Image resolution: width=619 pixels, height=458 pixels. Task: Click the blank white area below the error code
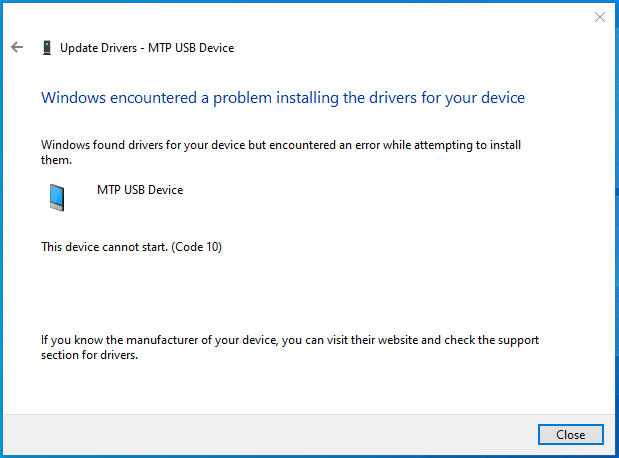click(308, 292)
